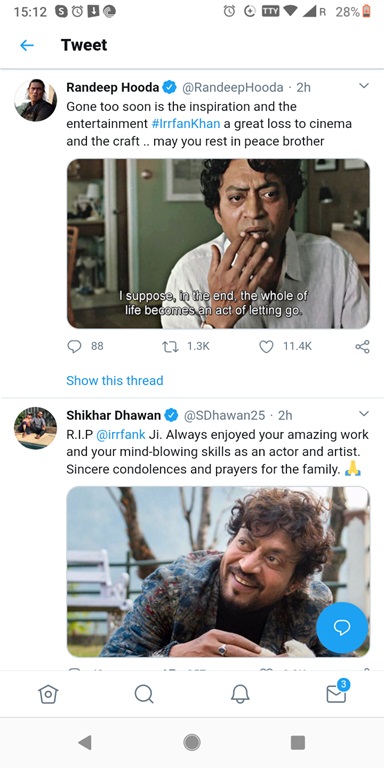
Task: Open the Home tab in bottom bar
Action: coord(48,694)
